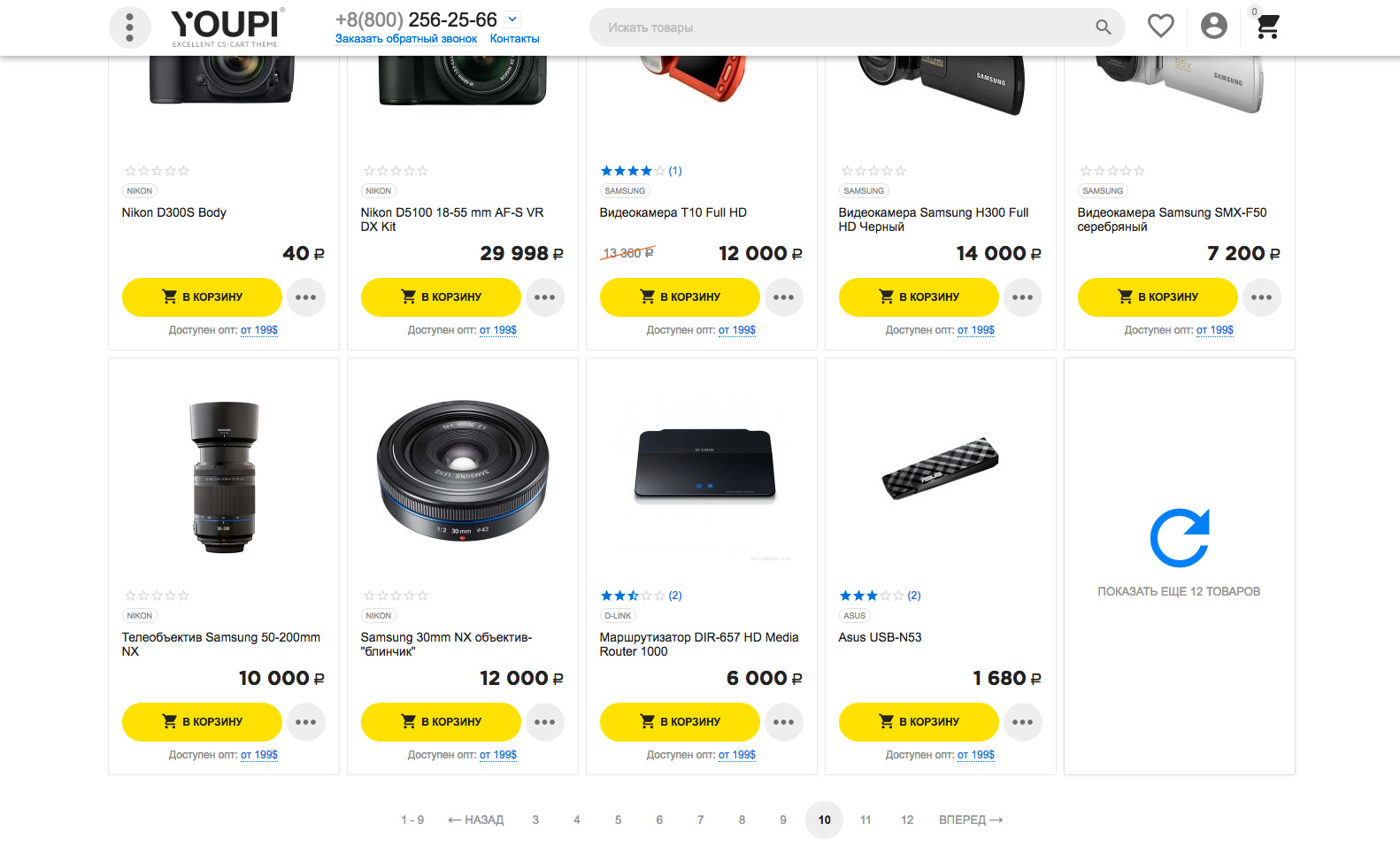
Task: Expand the phone number dropdown
Action: (512, 19)
